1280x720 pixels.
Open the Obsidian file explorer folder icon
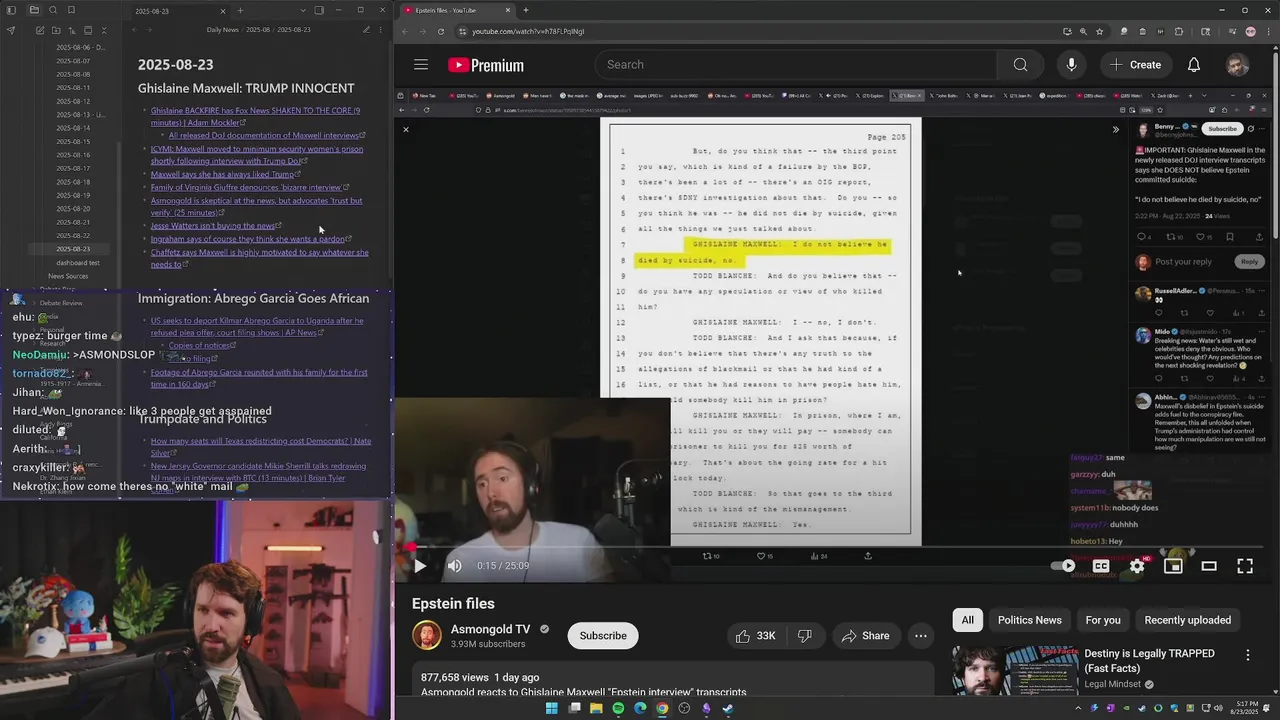[33, 10]
